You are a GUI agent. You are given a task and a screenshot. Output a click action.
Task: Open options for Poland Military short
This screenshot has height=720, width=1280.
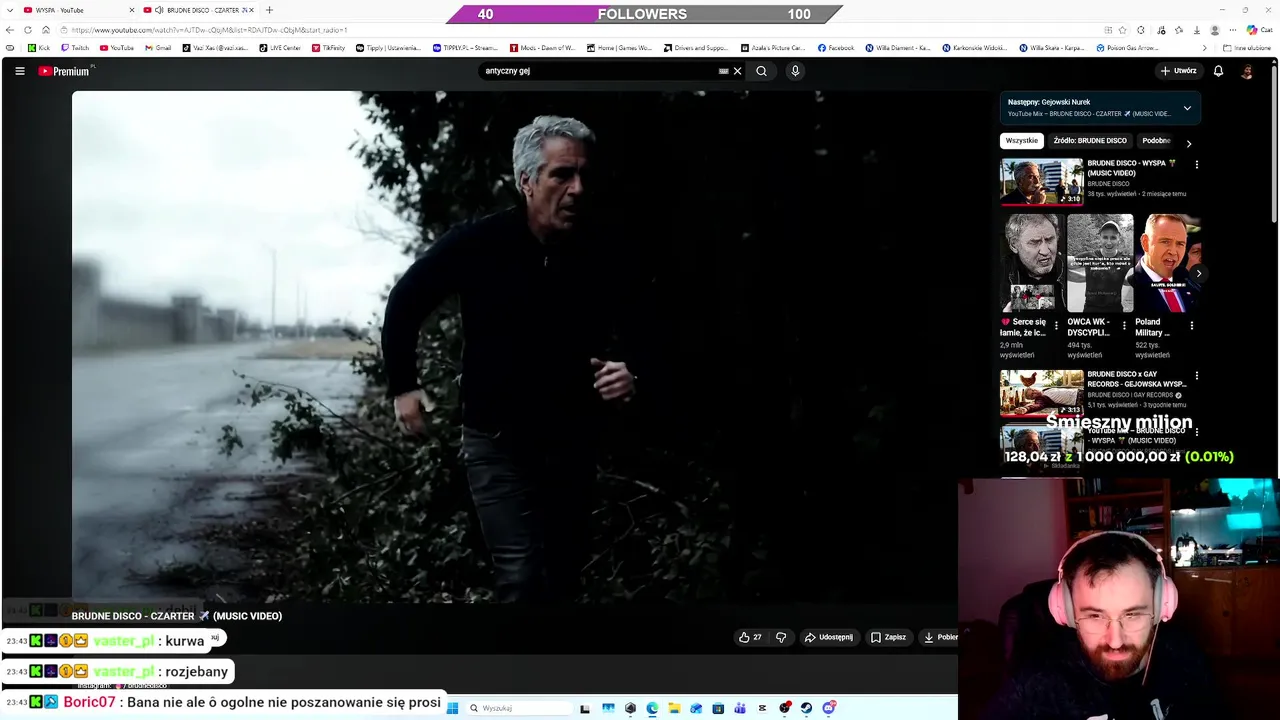pyautogui.click(x=1191, y=326)
